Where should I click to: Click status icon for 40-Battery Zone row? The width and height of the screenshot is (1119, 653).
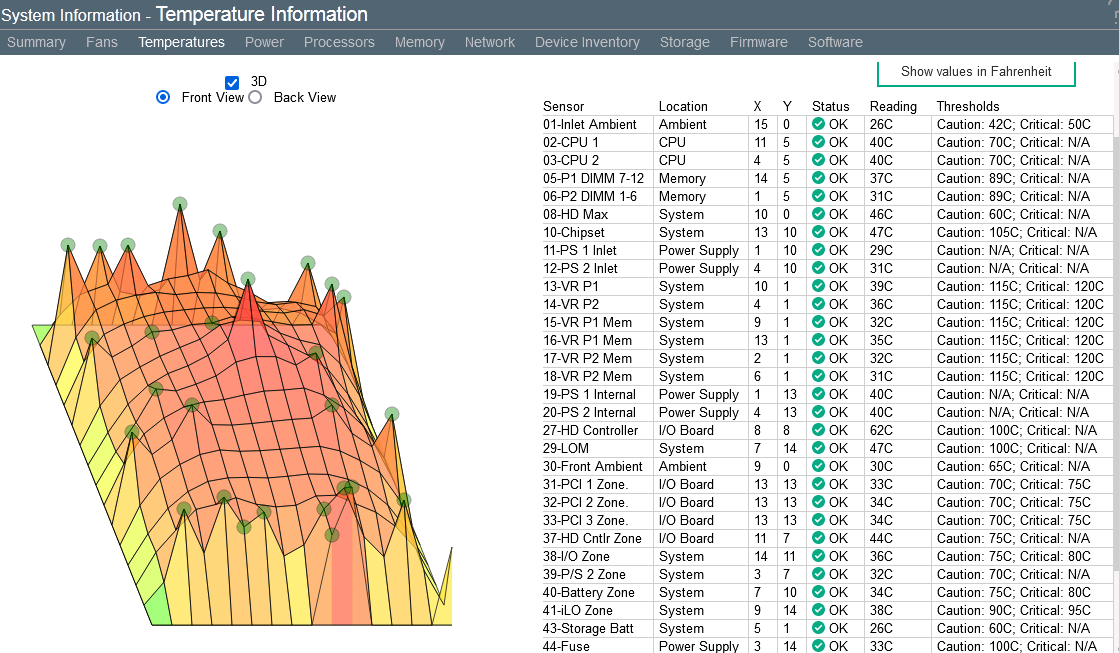[818, 592]
